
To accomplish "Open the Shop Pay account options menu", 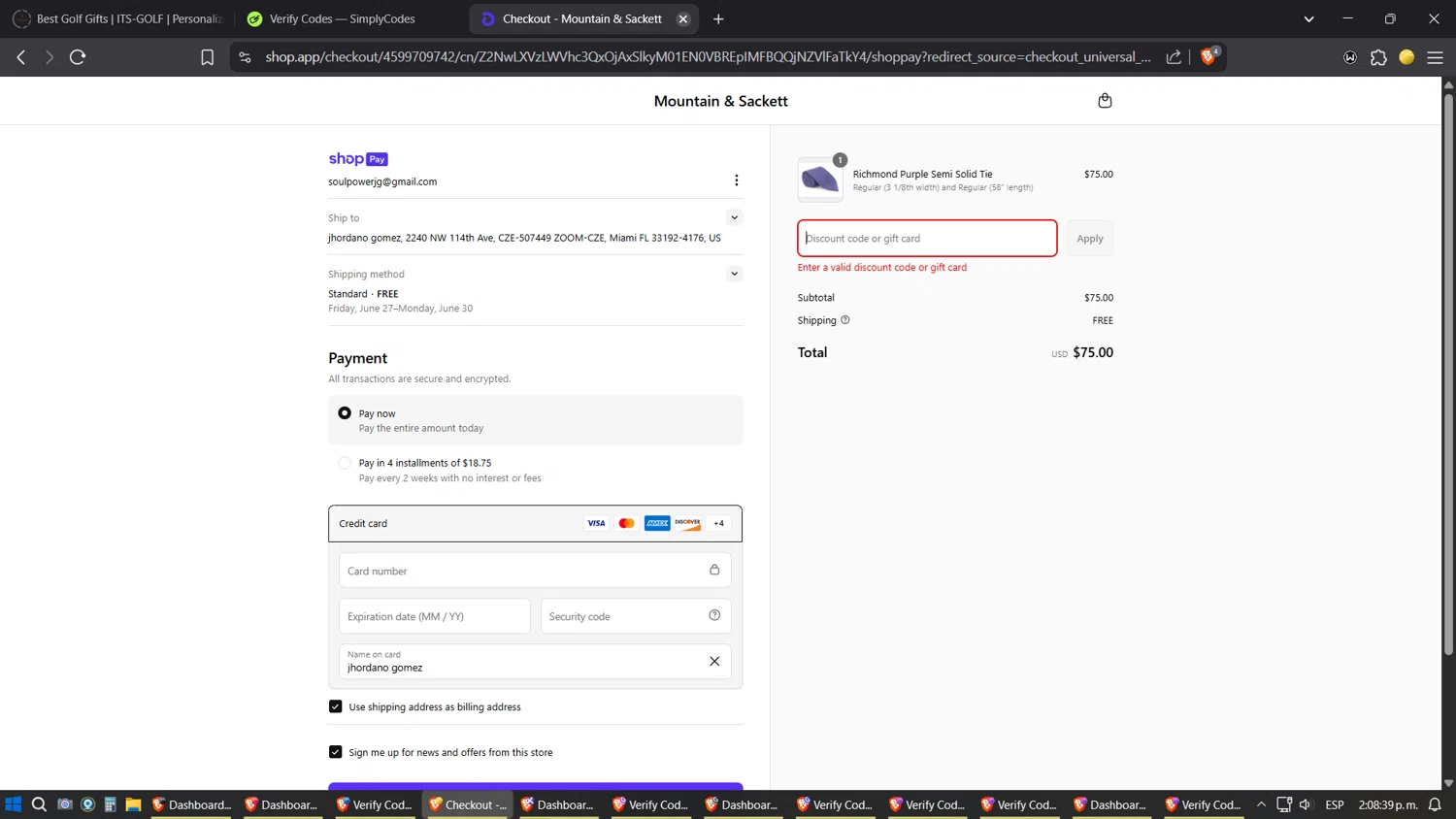I will pyautogui.click(x=737, y=180).
